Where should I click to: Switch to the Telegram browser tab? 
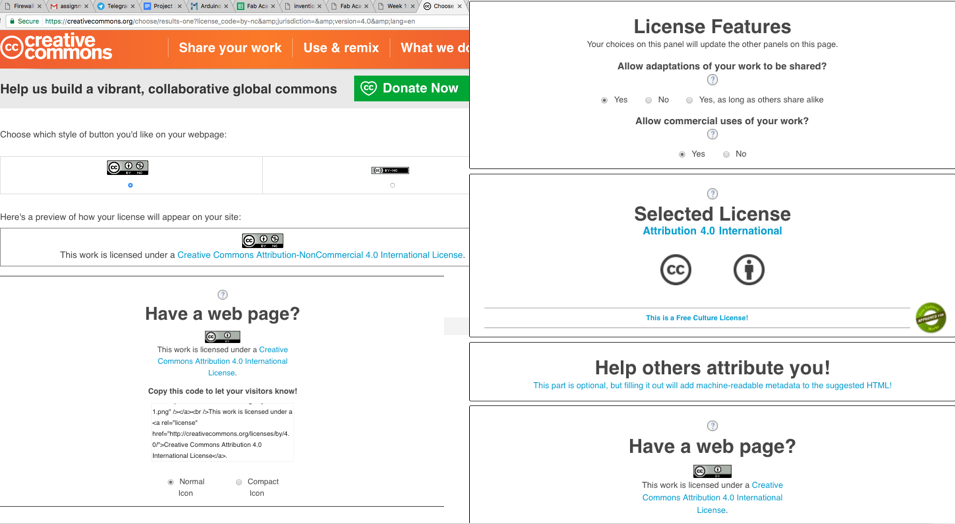click(116, 6)
